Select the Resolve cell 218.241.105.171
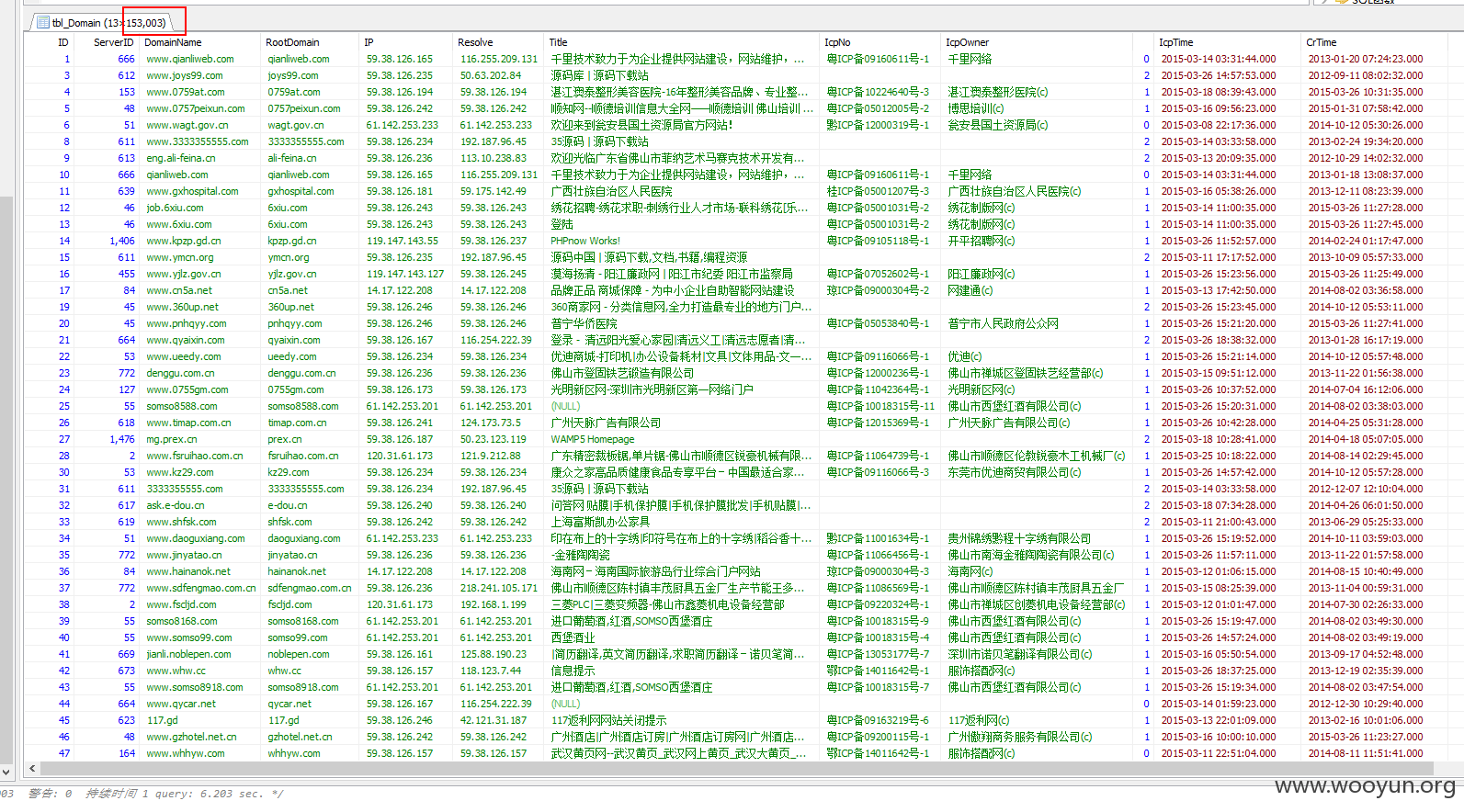This screenshot has height=812, width=1464. tap(499, 588)
